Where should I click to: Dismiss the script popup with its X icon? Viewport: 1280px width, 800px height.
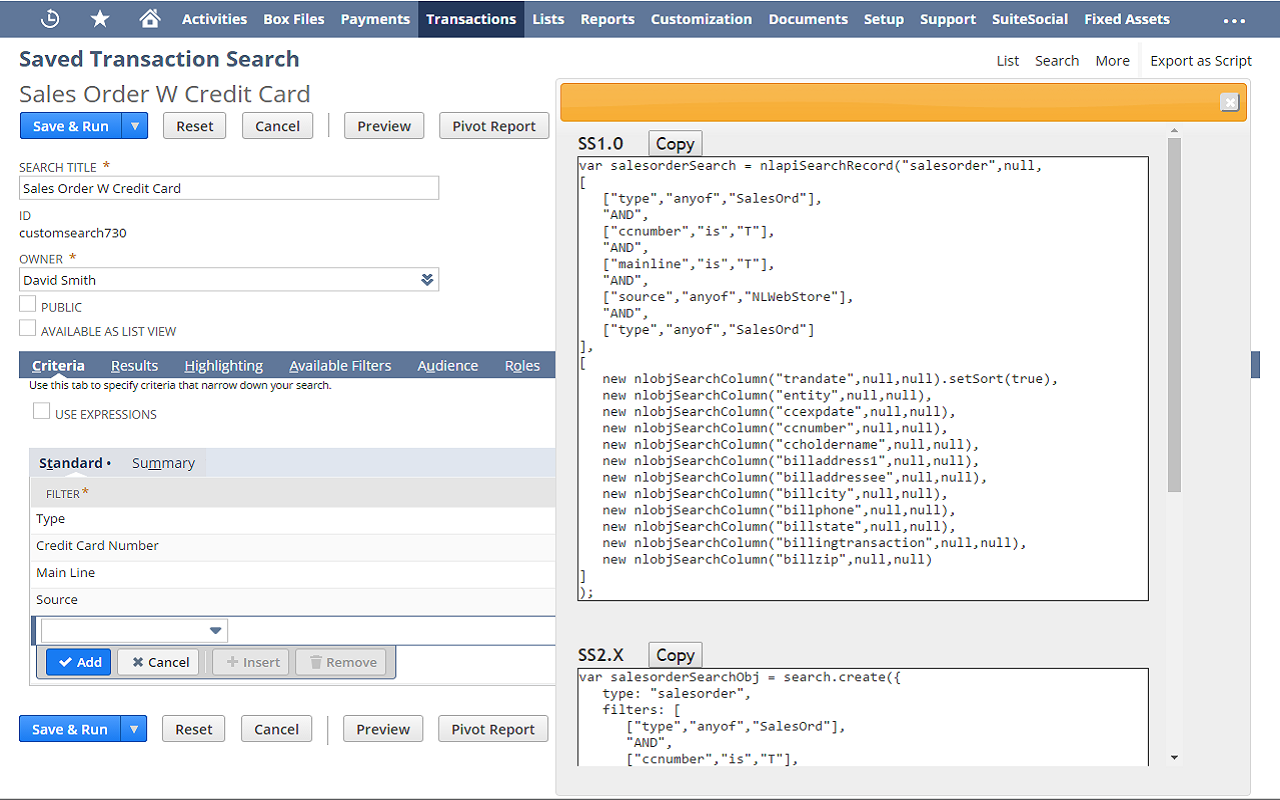pos(1229,102)
